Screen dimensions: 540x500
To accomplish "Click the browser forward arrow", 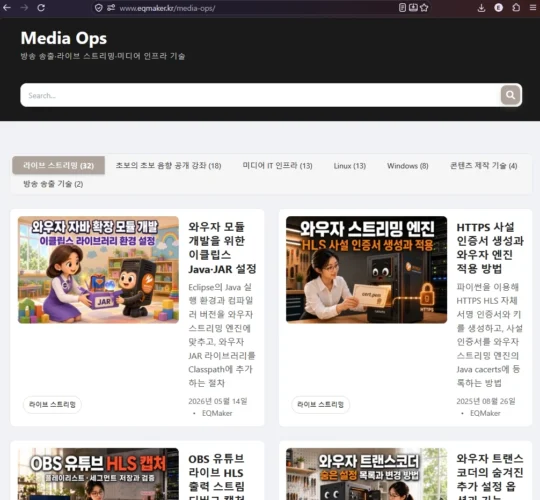I will (x=24, y=8).
